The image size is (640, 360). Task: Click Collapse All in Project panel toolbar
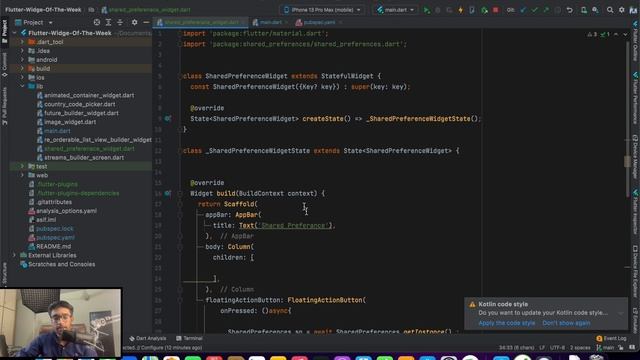120,22
